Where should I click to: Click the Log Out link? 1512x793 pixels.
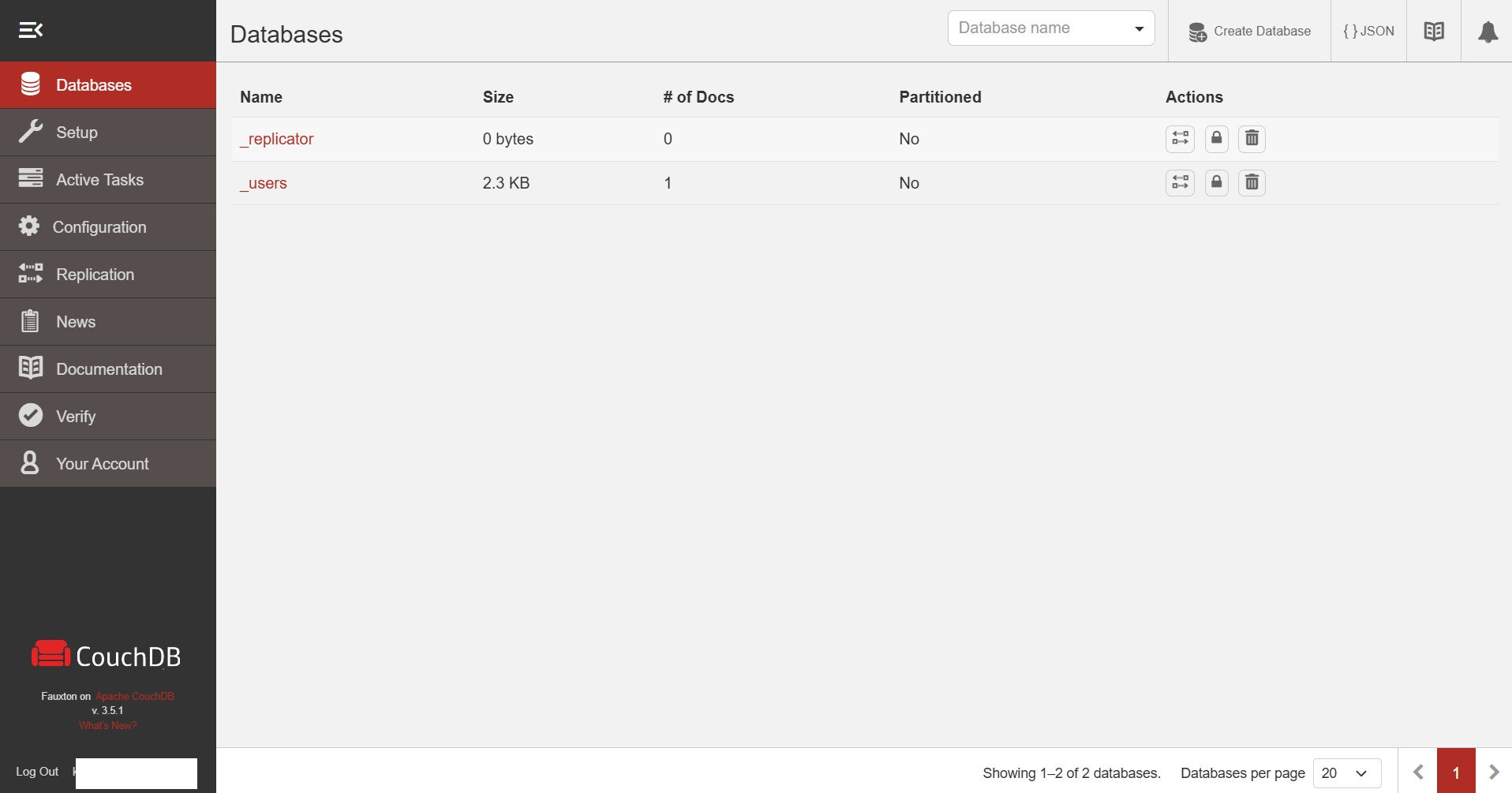pyautogui.click(x=37, y=772)
